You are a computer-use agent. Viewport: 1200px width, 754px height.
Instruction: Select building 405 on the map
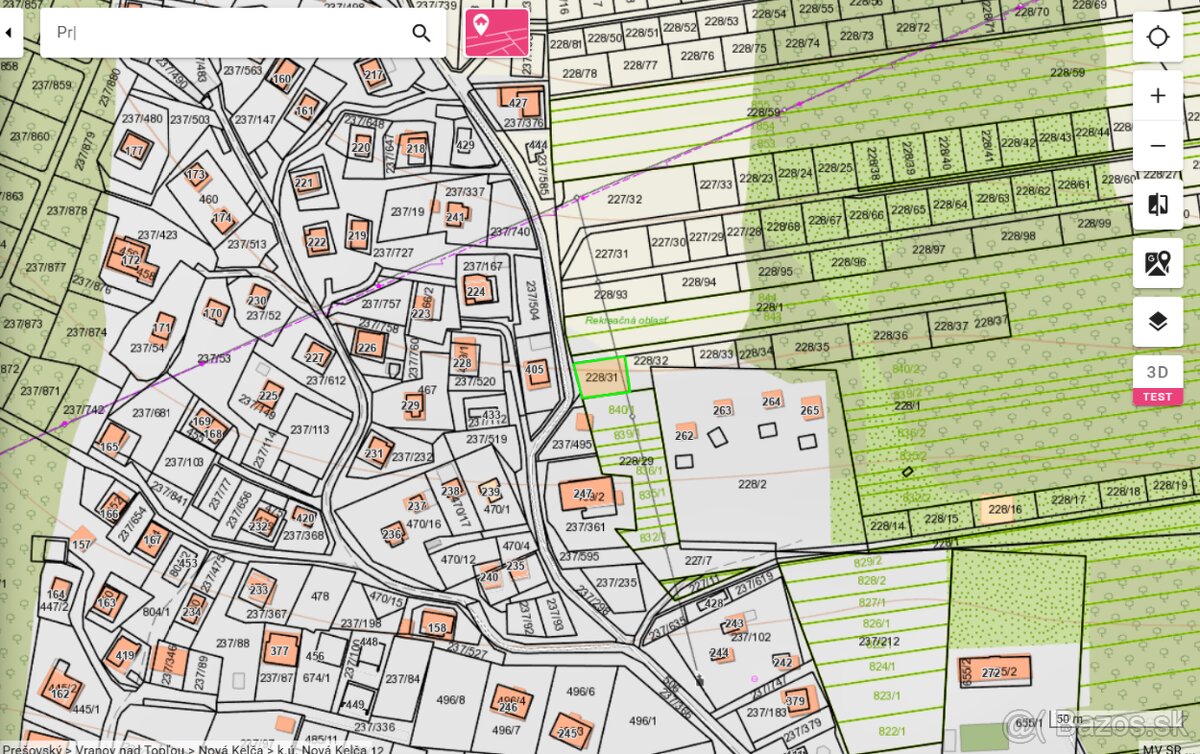535,371
